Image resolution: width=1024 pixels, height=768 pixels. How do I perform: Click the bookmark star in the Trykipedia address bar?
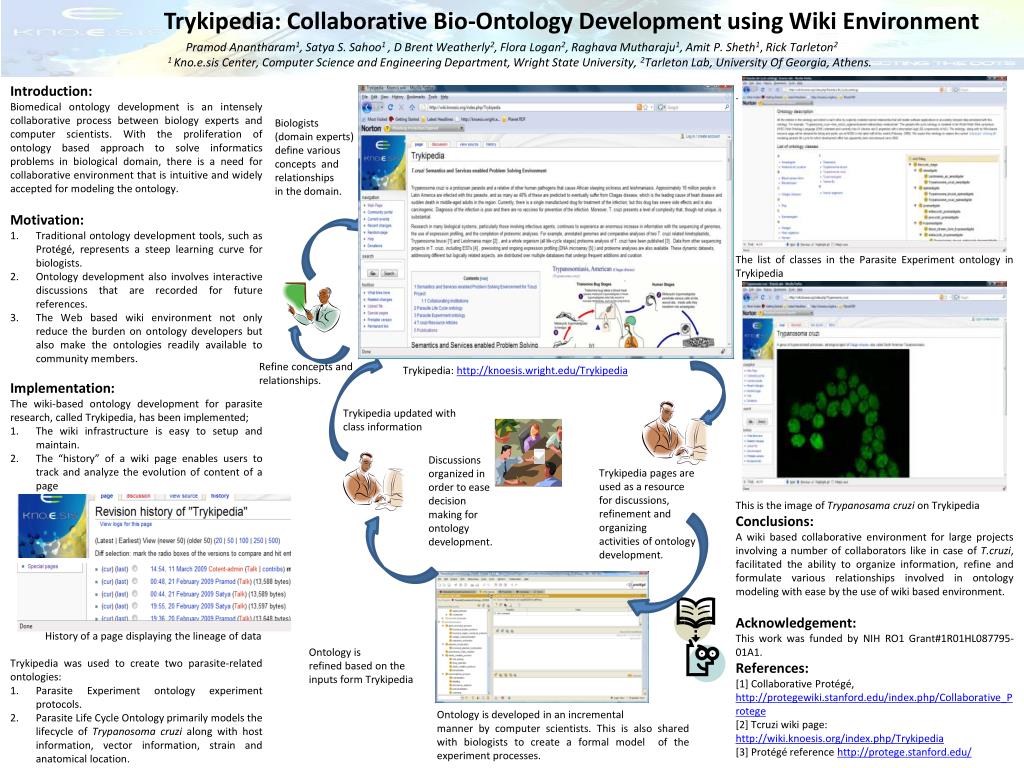pyautogui.click(x=645, y=107)
